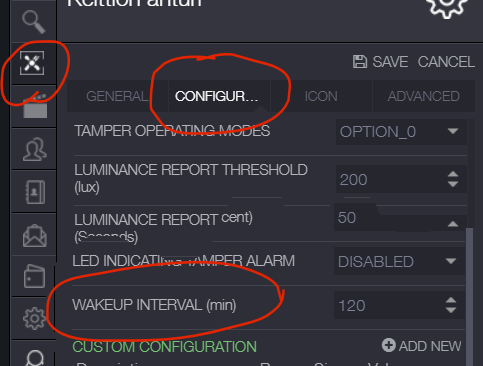The width and height of the screenshot is (483, 366).
Task: Click the large gear icon at top right
Action: click(x=446, y=6)
